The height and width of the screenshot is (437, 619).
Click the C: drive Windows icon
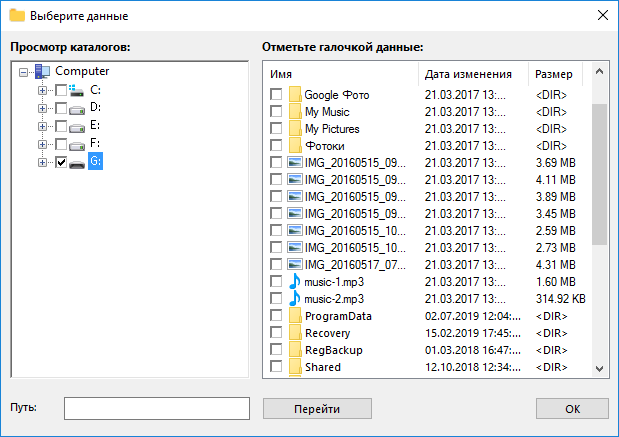click(78, 89)
